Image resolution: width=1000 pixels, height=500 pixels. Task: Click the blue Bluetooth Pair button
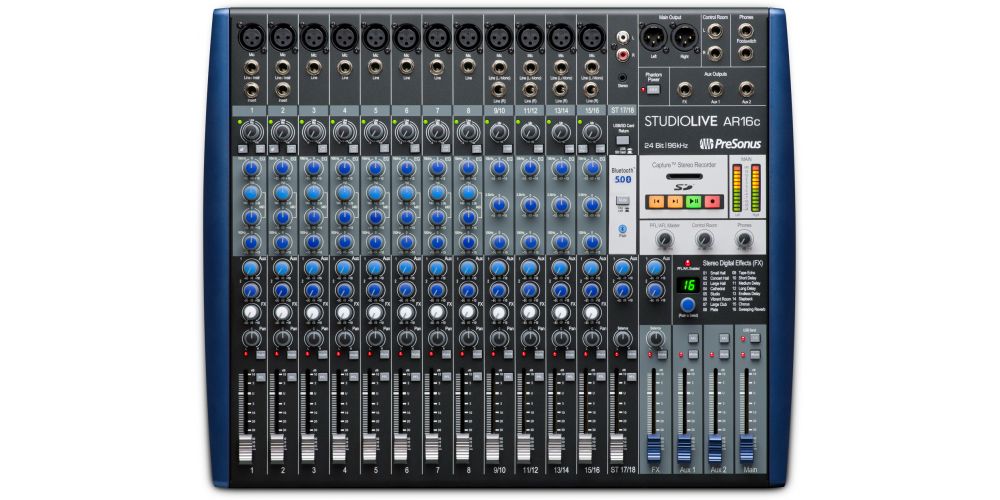pos(623,228)
